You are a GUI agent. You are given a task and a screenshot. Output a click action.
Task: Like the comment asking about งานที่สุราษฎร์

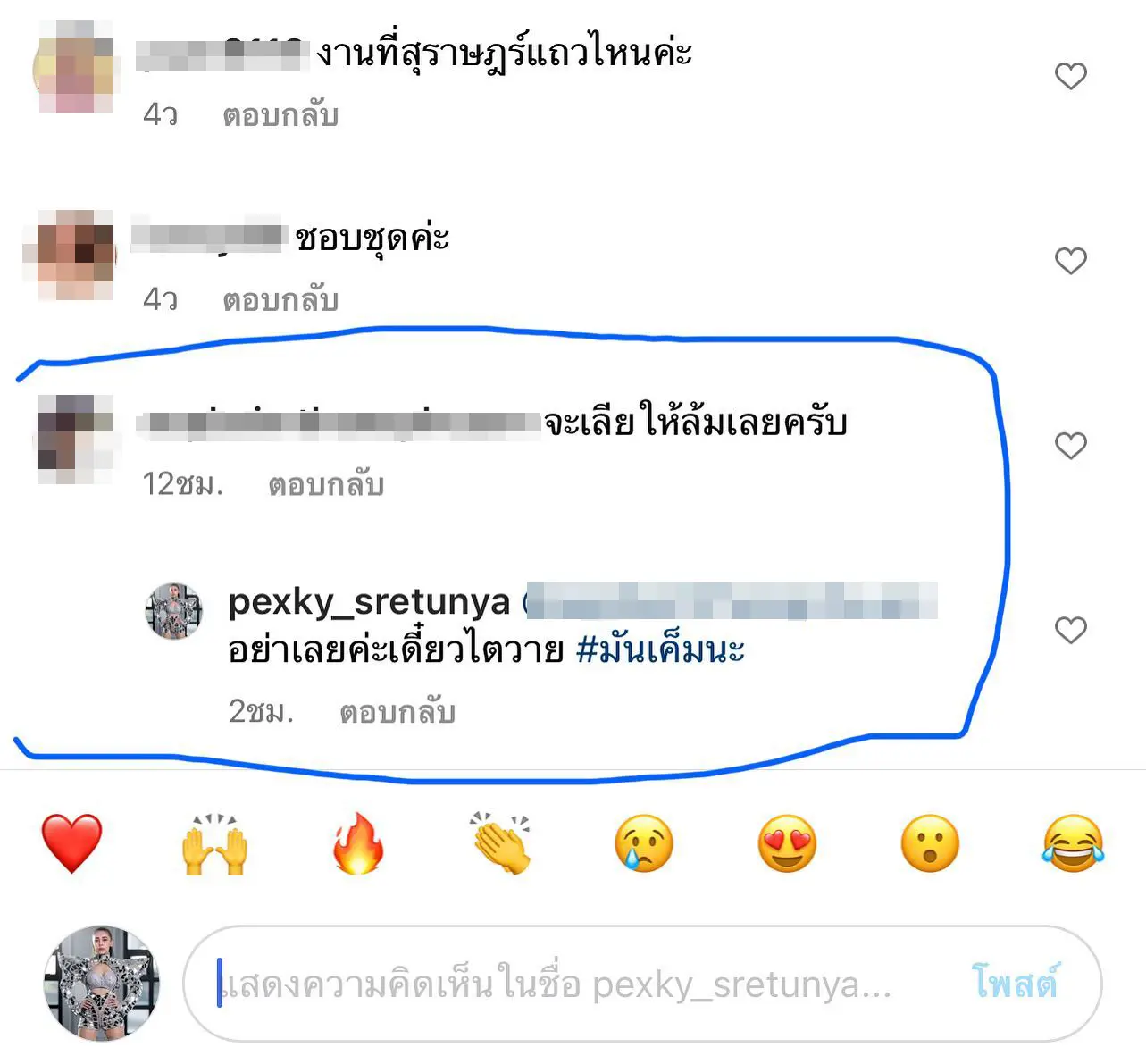[1070, 77]
